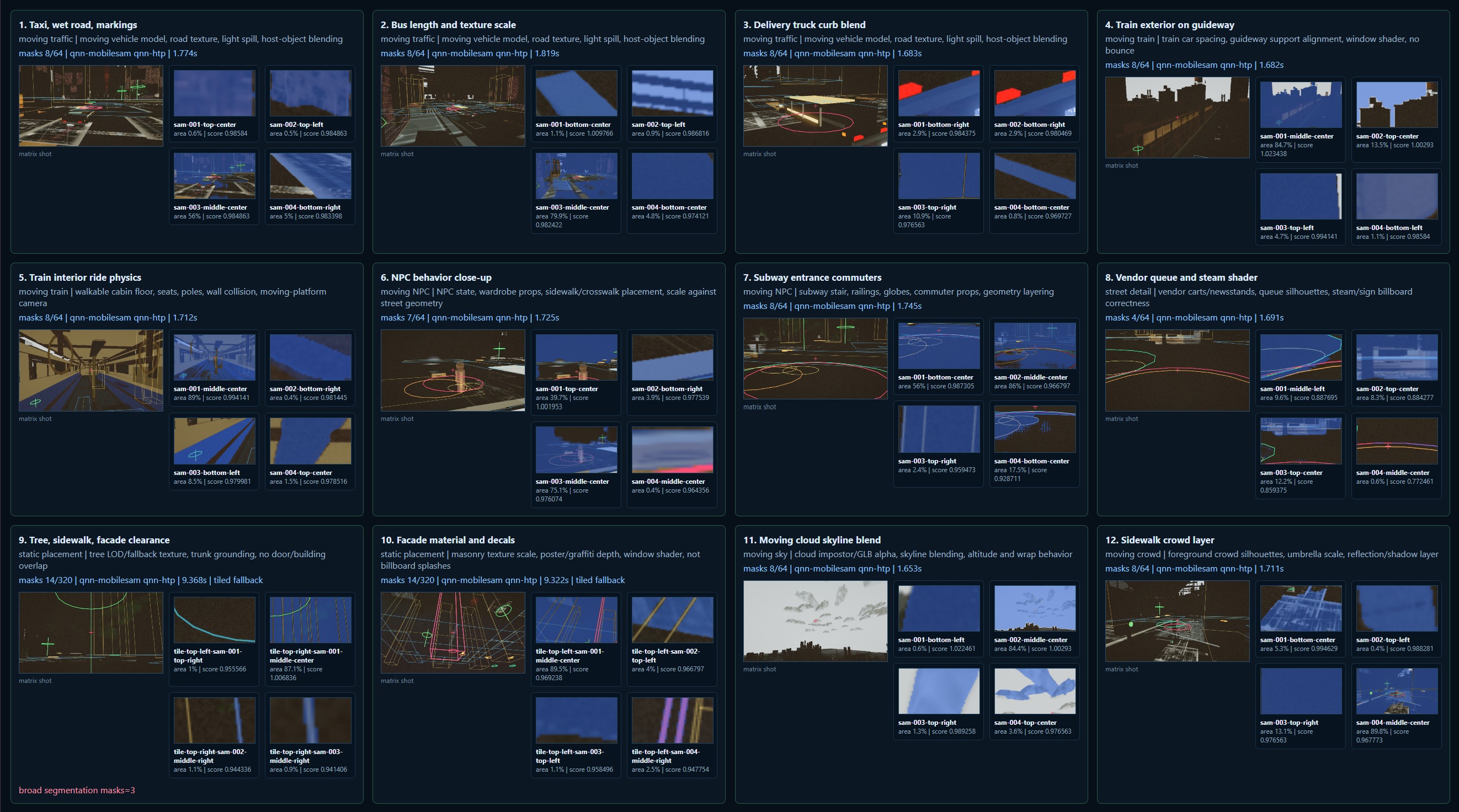Open the Delivery truck curb blend matrix shot
Viewport: 1459px width, 812px height.
pos(815,106)
